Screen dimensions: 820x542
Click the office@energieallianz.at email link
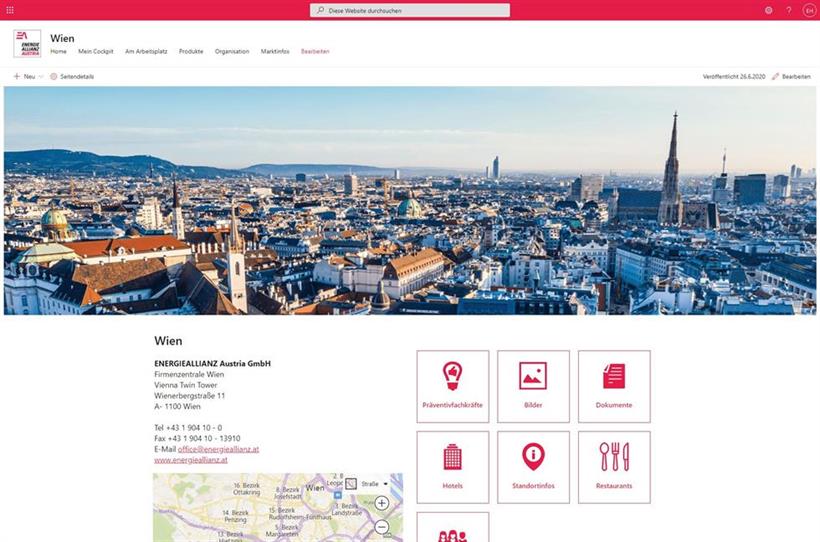click(218, 449)
